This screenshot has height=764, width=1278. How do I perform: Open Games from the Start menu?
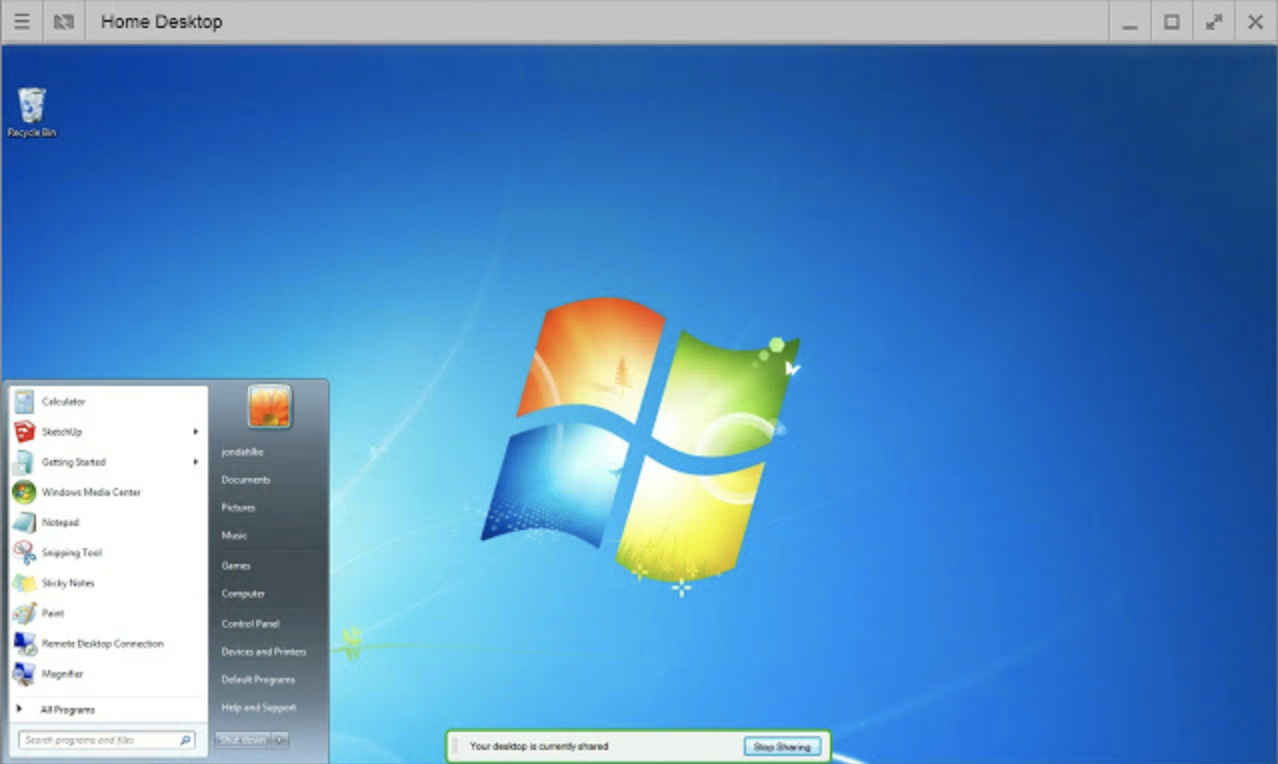tap(236, 566)
